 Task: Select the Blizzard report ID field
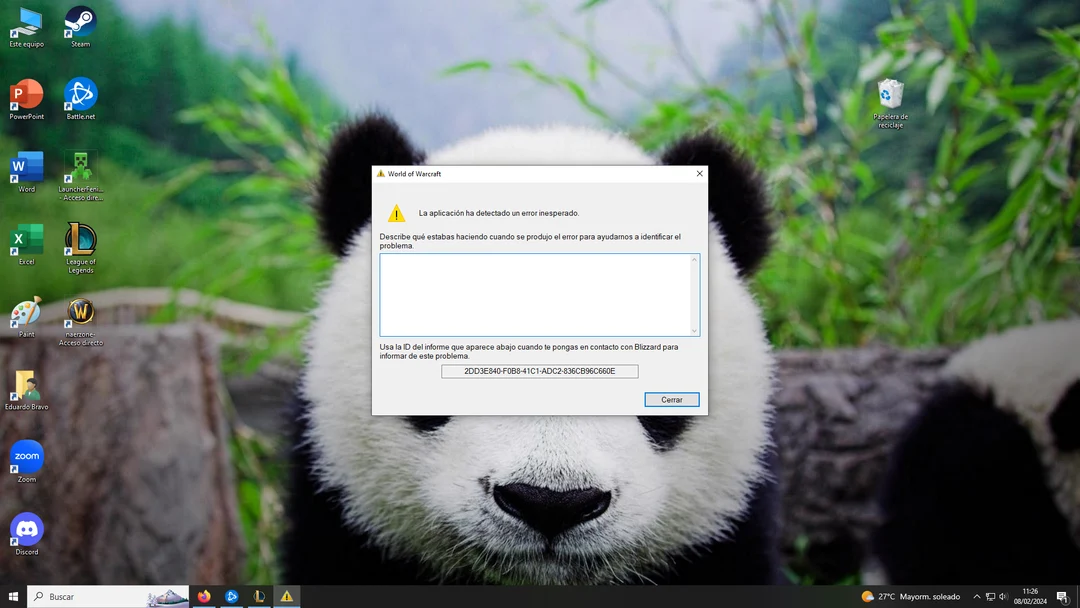click(539, 371)
